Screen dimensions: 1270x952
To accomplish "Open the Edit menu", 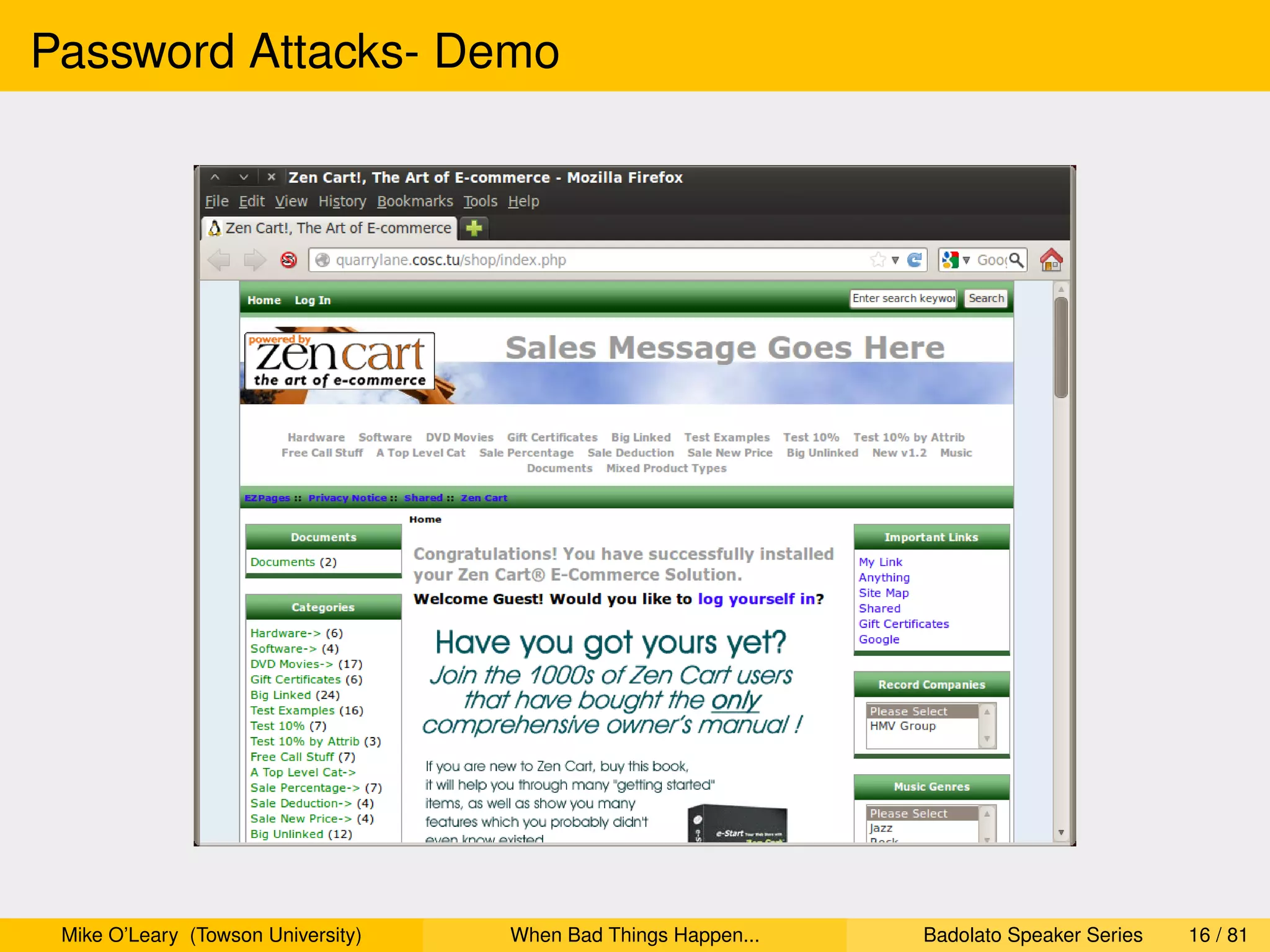I will [x=252, y=201].
